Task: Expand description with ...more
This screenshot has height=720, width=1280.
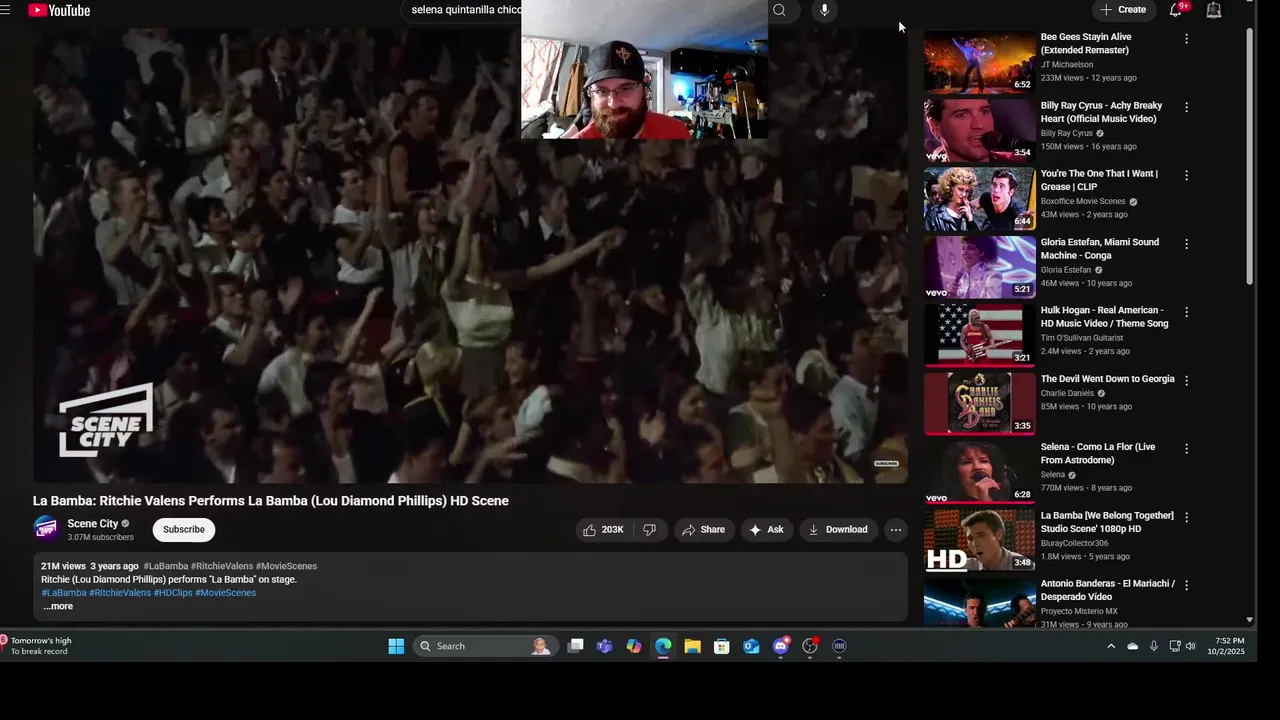Action: click(58, 606)
